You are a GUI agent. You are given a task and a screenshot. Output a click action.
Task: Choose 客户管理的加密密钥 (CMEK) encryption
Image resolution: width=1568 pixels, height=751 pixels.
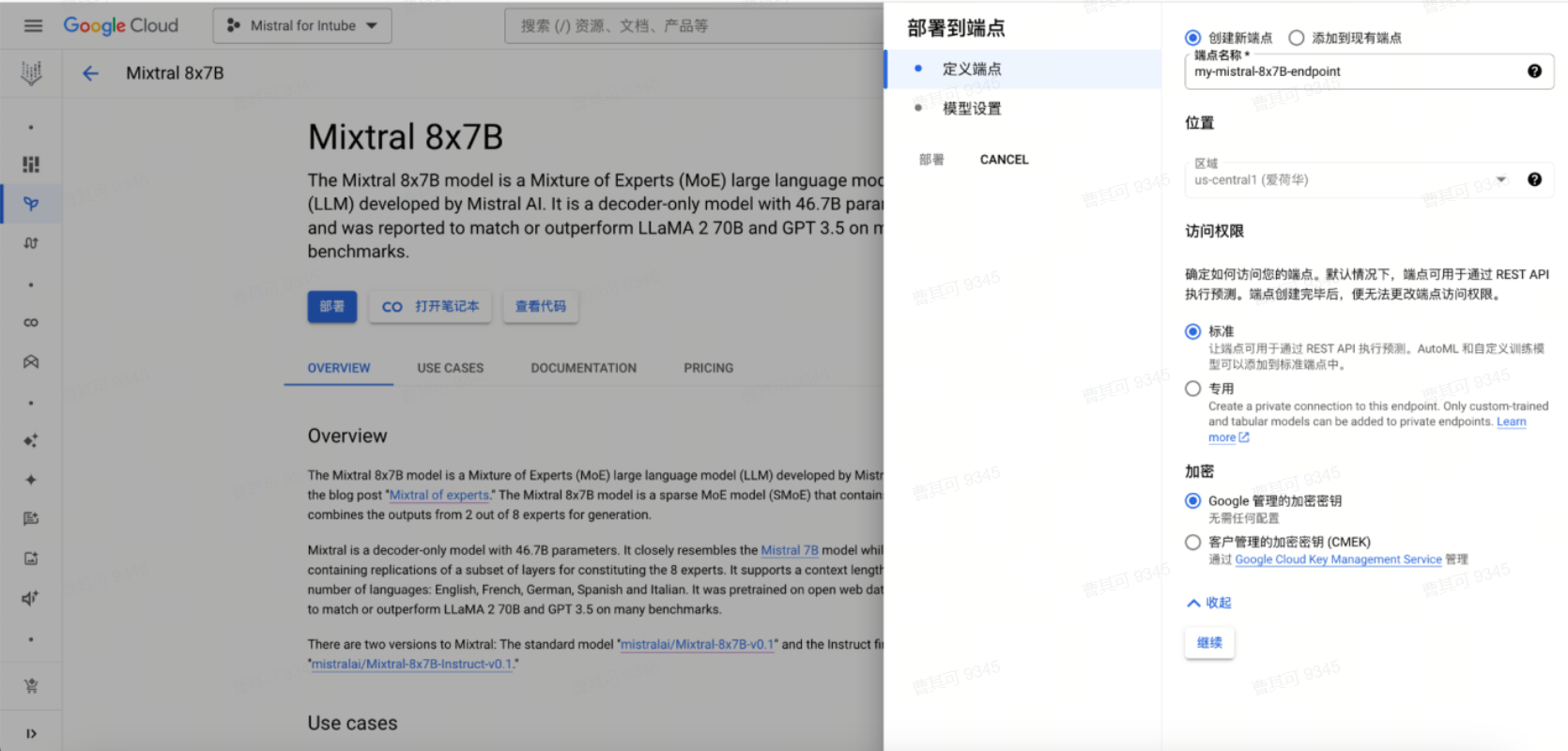1193,542
